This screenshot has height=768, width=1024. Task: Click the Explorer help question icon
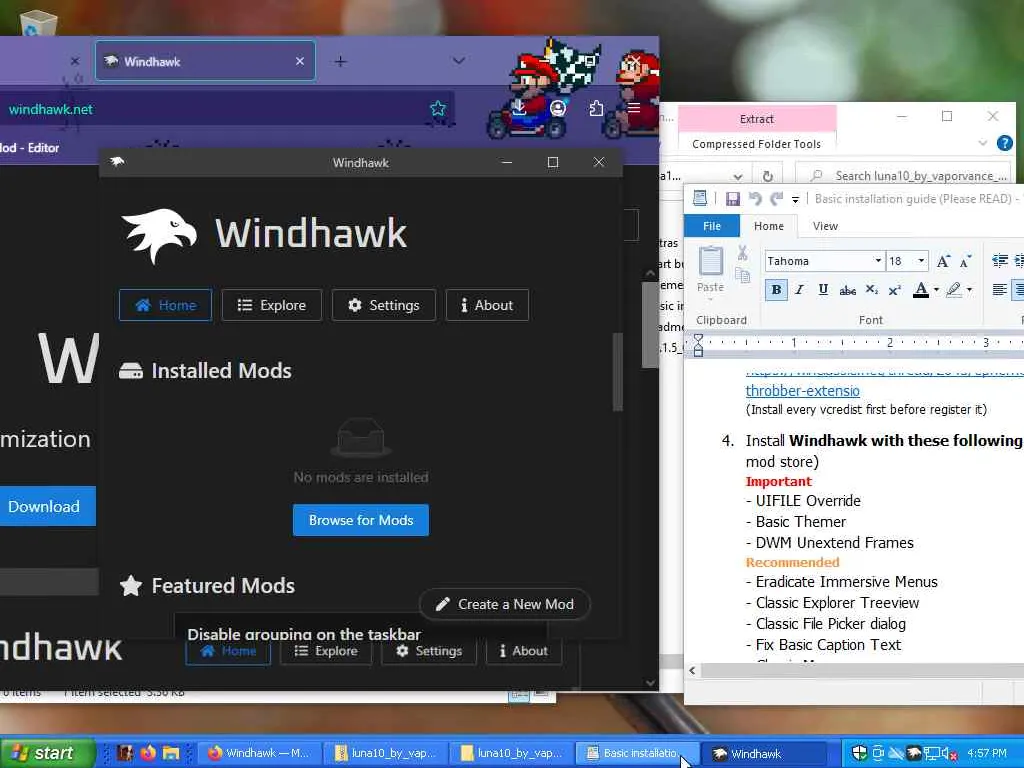[1005, 143]
